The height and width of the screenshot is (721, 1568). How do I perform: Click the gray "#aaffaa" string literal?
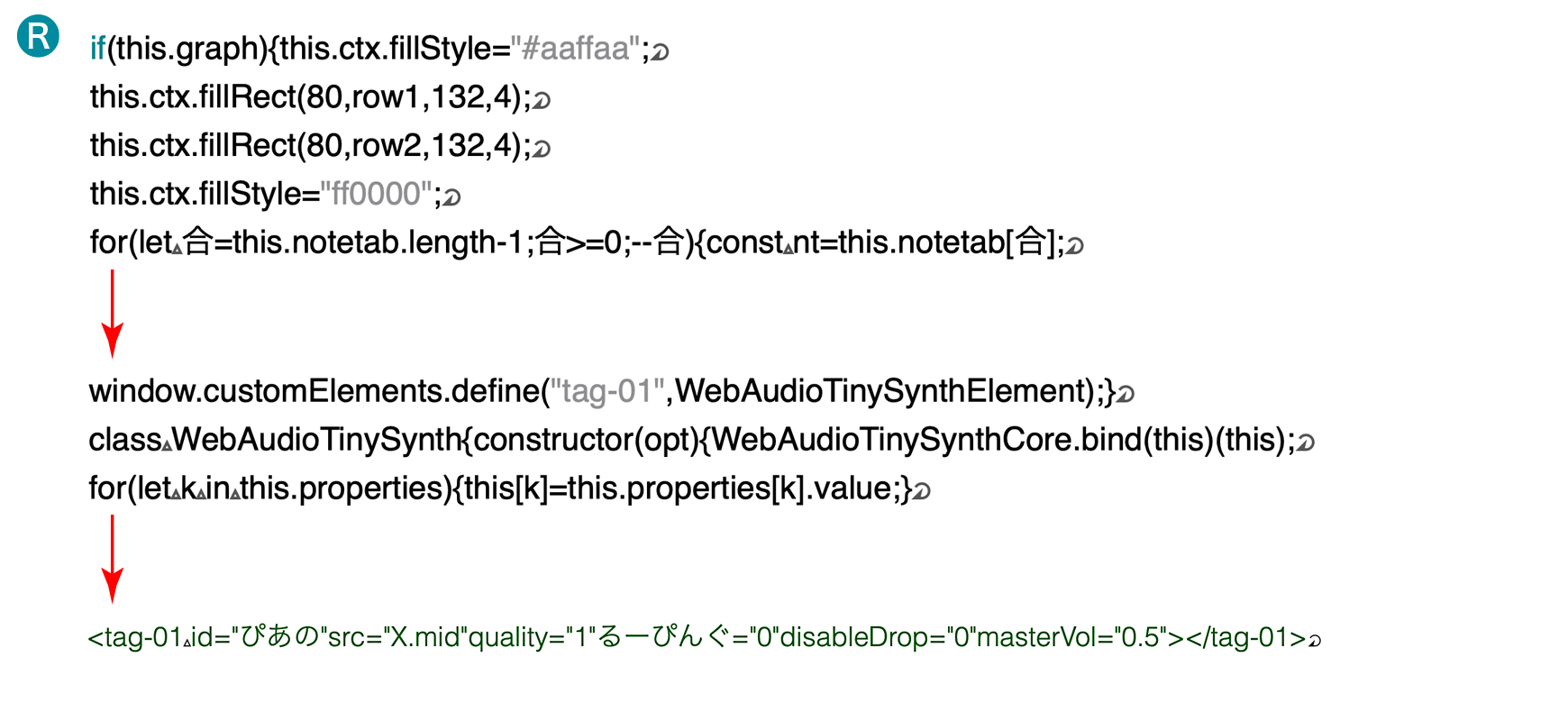point(576,48)
